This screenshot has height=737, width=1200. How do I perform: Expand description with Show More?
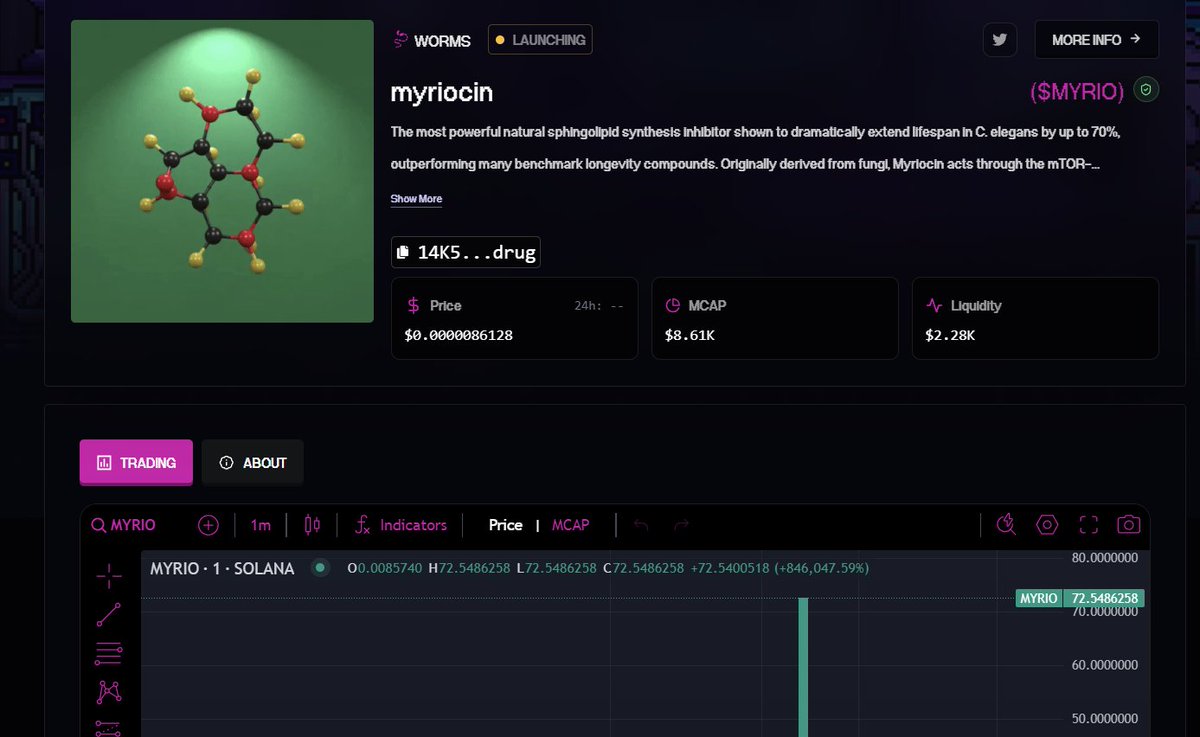[416, 199]
